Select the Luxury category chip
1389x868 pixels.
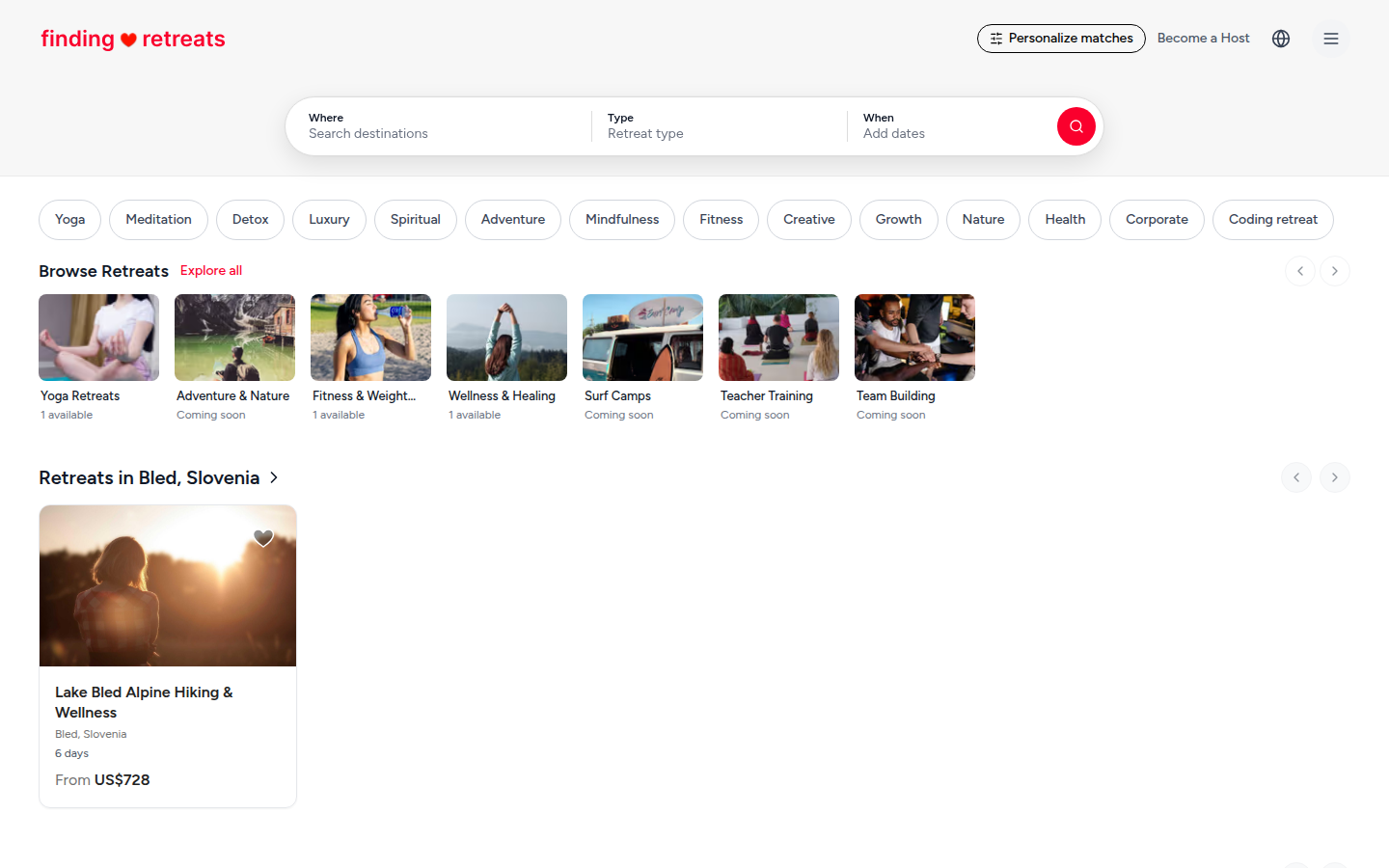pyautogui.click(x=329, y=220)
